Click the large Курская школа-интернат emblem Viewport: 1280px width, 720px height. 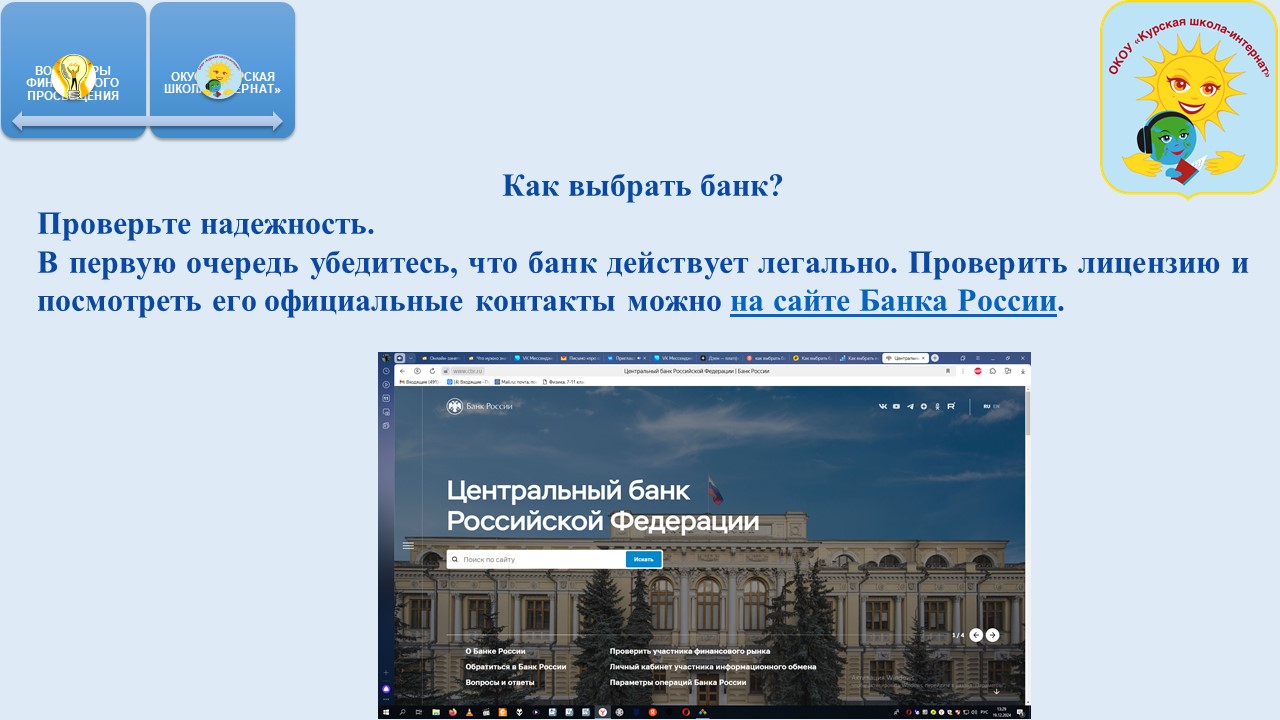1188,97
